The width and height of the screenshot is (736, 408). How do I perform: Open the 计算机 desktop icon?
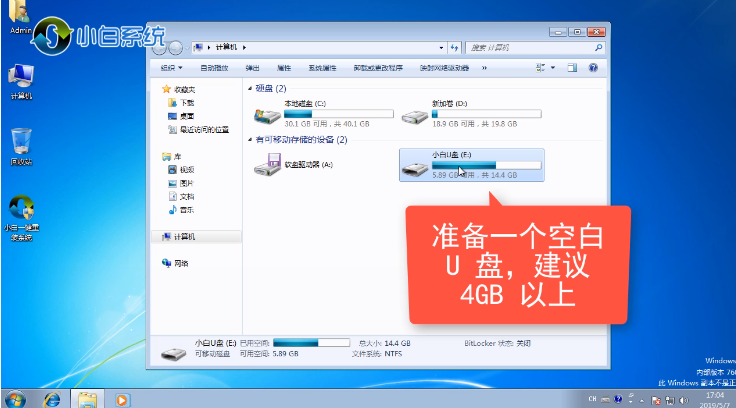tap(21, 82)
